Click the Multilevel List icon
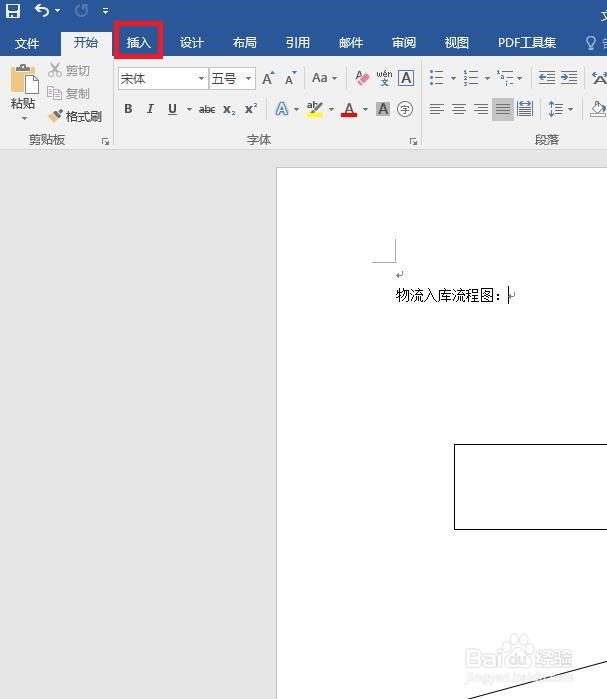This screenshot has width=607, height=699. 505,78
